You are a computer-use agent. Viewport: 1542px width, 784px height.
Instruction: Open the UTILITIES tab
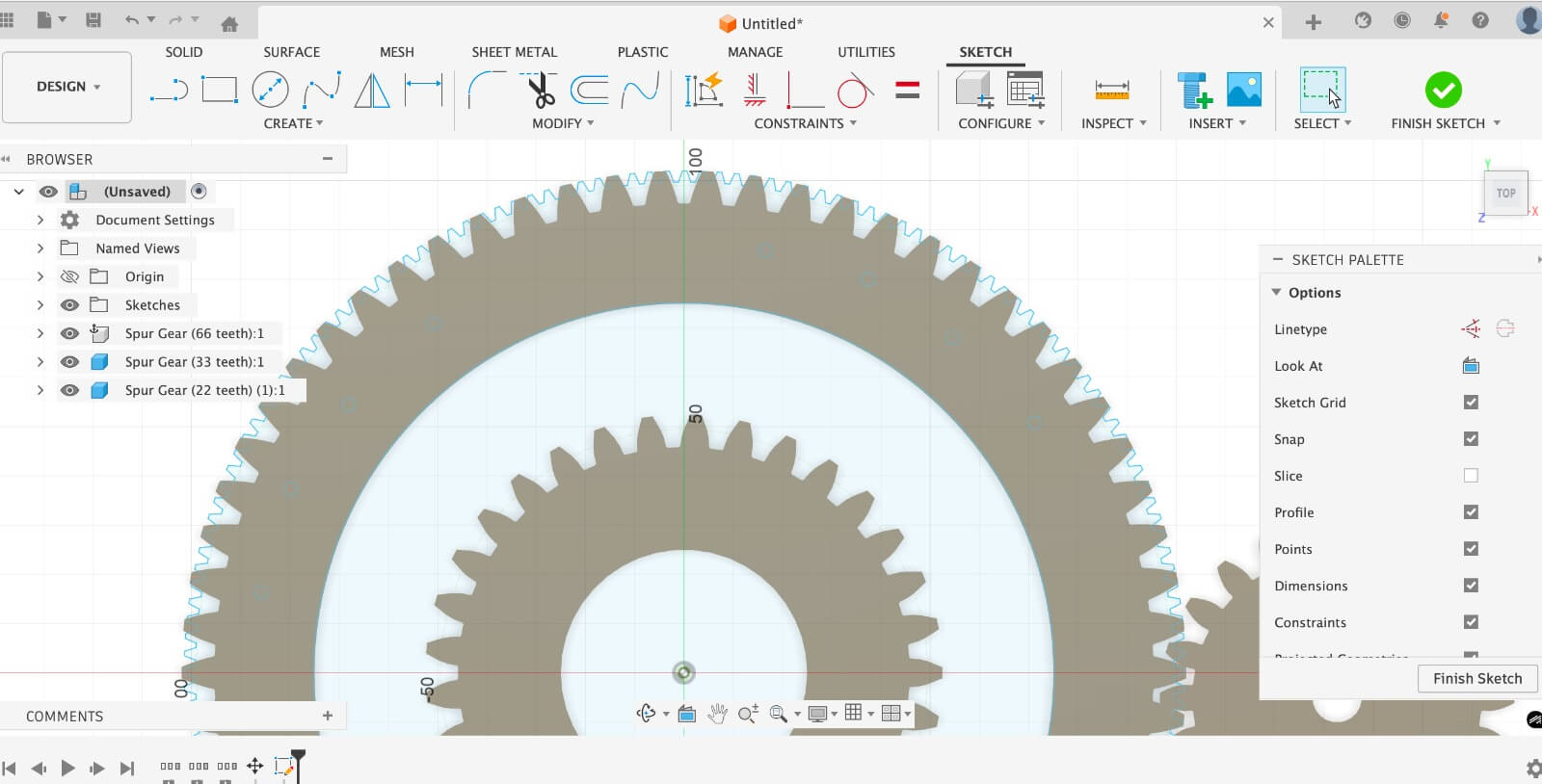865,52
